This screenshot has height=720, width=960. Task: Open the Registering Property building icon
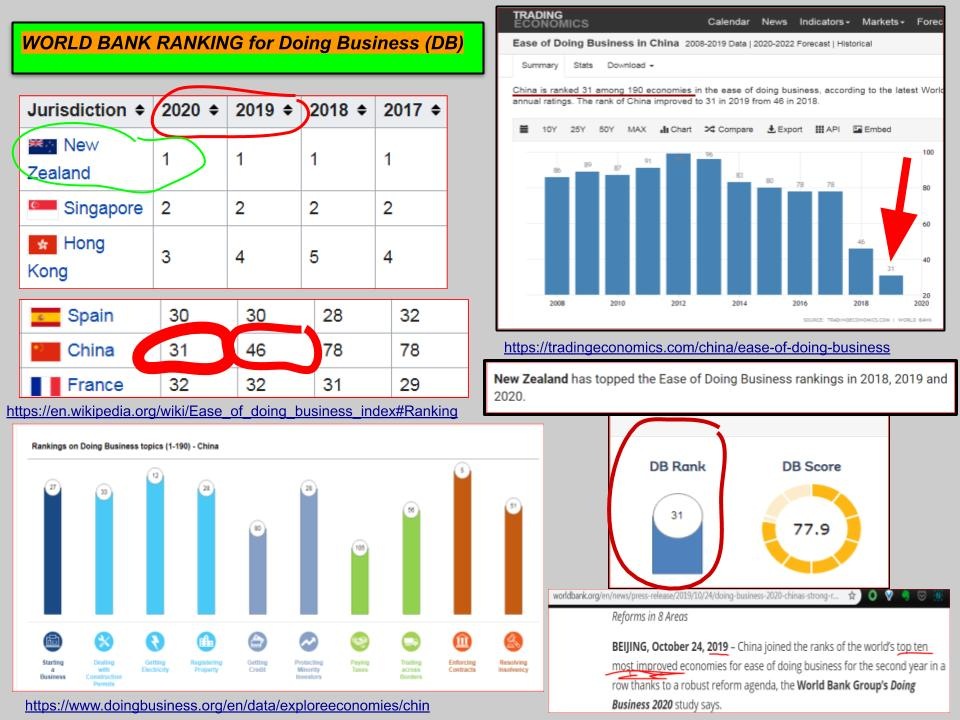coord(206,642)
